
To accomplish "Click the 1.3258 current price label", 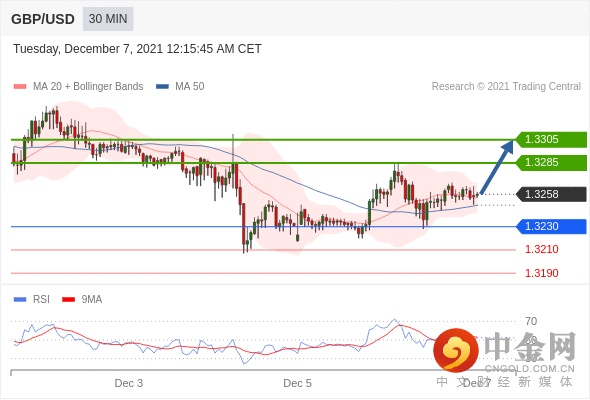I will pos(551,194).
